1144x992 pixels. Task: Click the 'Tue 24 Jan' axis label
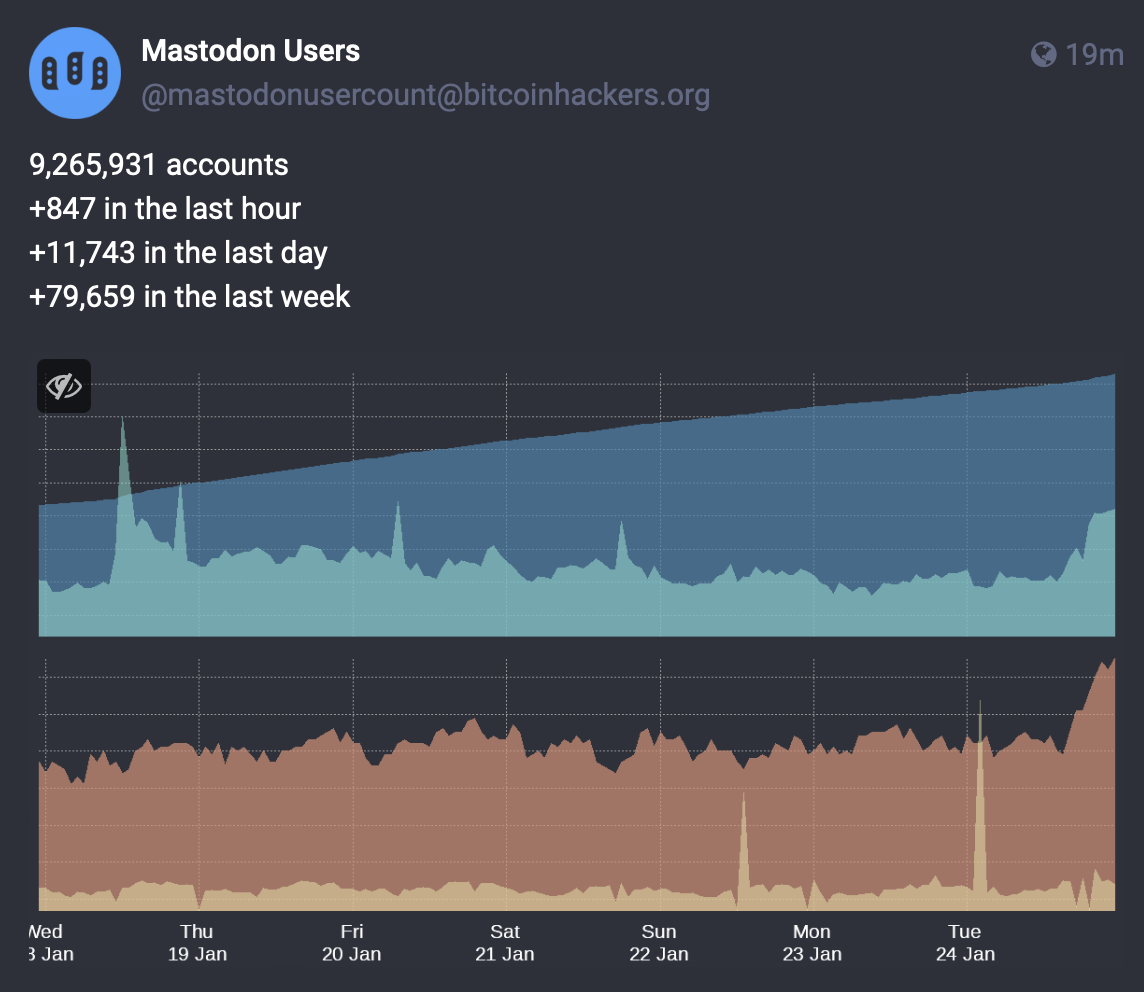click(x=965, y=942)
